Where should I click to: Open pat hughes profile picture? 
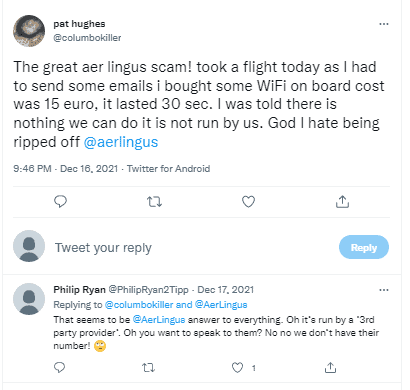[29, 31]
